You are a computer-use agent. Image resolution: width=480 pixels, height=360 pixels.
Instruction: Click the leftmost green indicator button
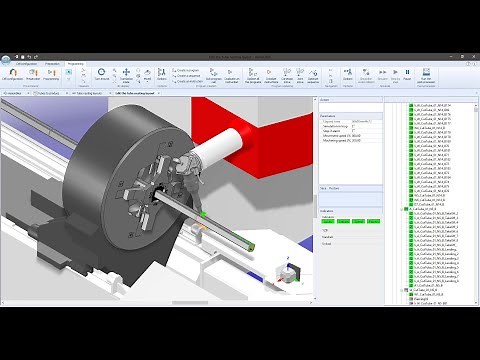click(x=328, y=221)
